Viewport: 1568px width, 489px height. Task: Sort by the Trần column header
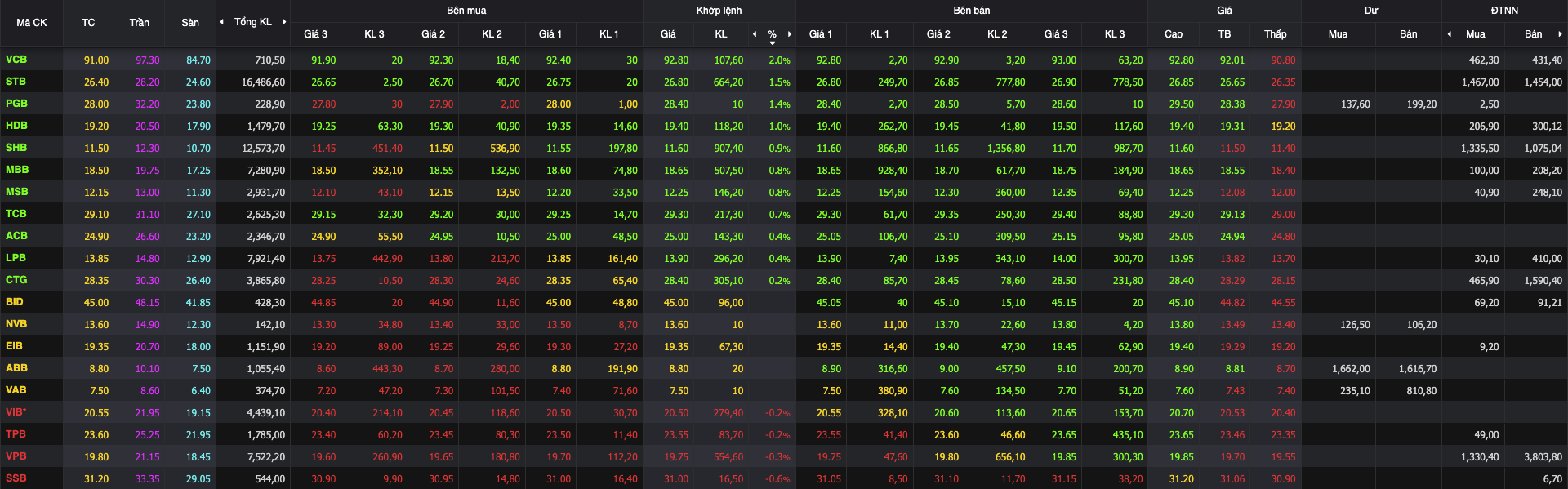[x=140, y=23]
